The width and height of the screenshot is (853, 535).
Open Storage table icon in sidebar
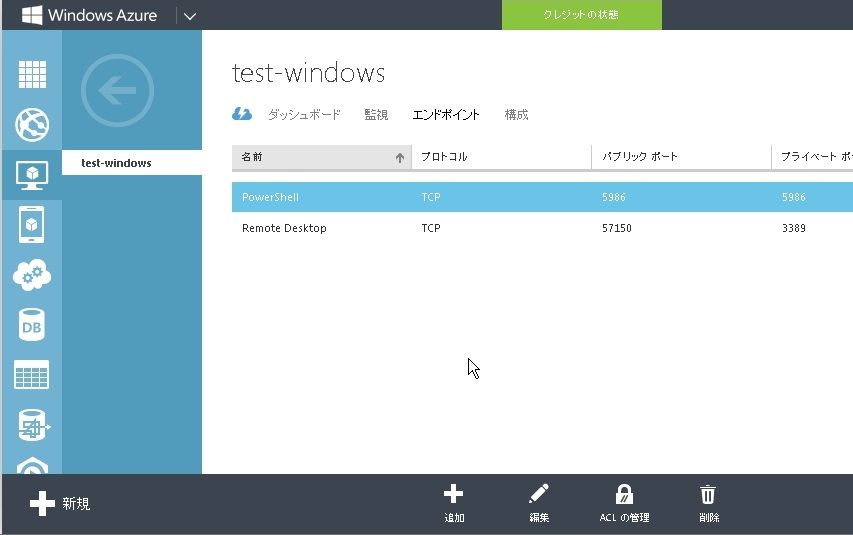click(x=32, y=375)
